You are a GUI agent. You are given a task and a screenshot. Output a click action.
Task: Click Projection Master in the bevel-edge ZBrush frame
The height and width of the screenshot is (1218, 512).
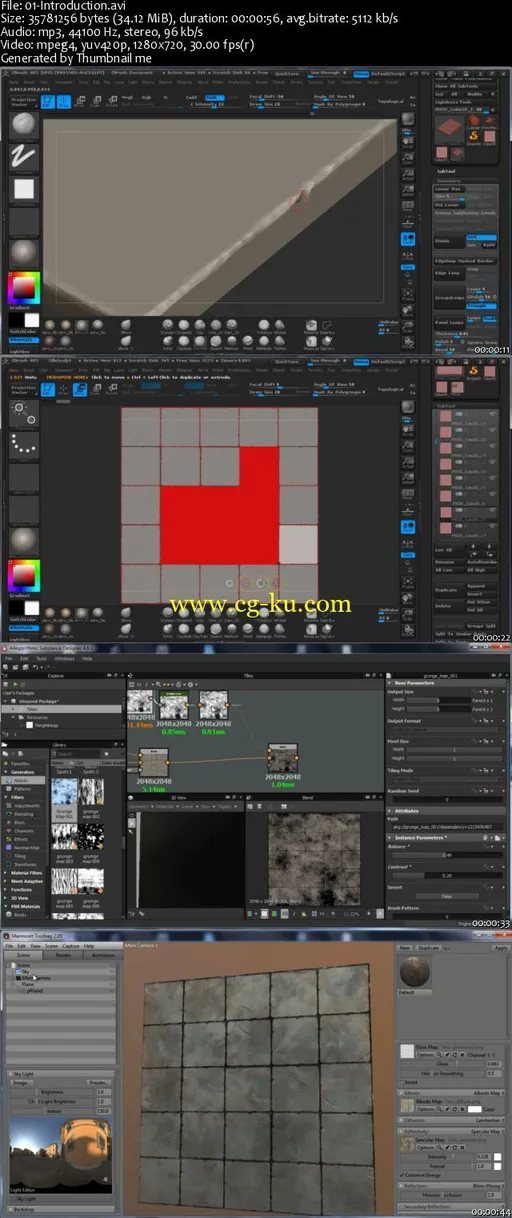click(24, 102)
